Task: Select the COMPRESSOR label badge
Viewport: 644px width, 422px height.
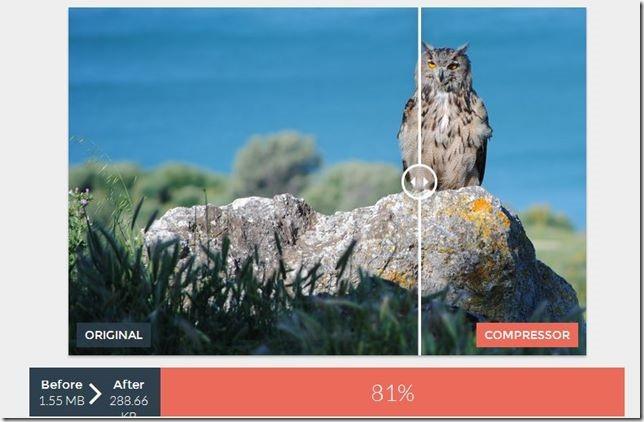Action: pos(527,335)
